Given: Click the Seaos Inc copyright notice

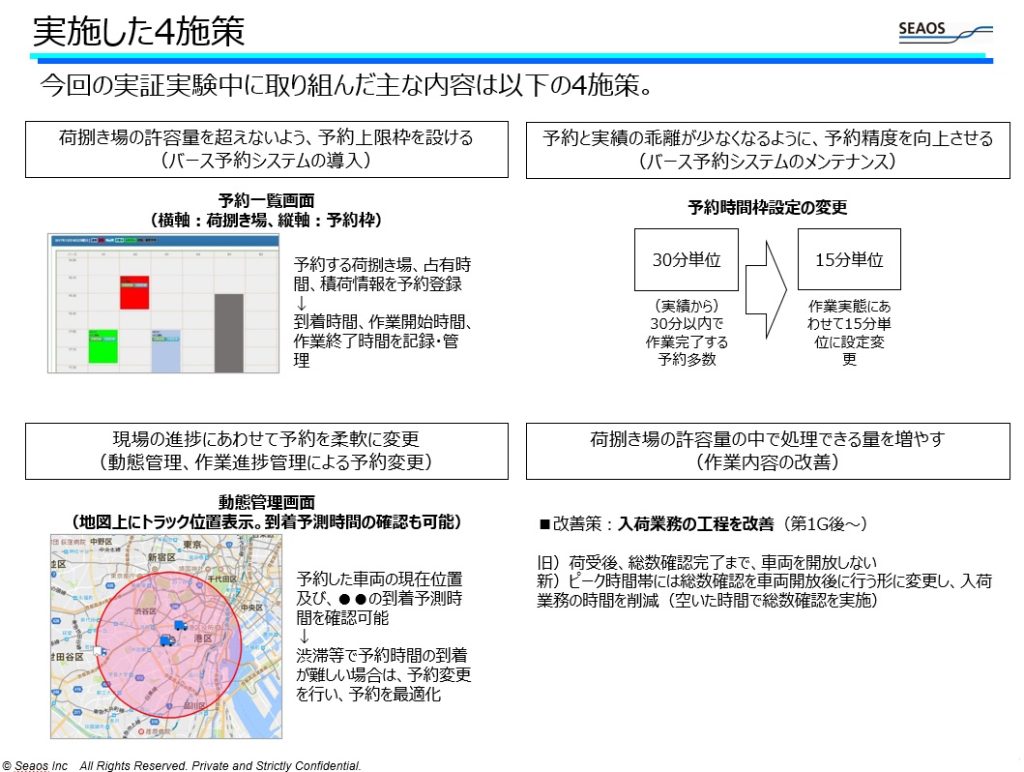Looking at the screenshot, I should pyautogui.click(x=181, y=765).
